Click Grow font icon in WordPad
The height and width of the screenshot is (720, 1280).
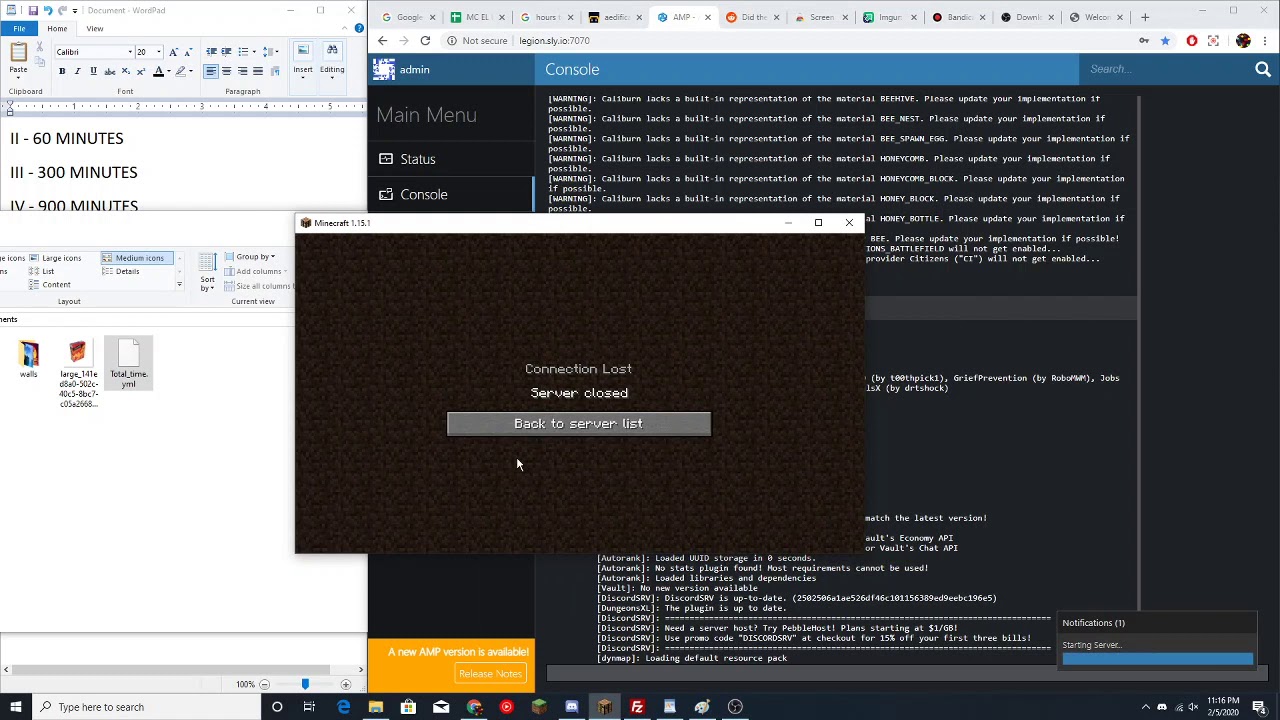(173, 52)
